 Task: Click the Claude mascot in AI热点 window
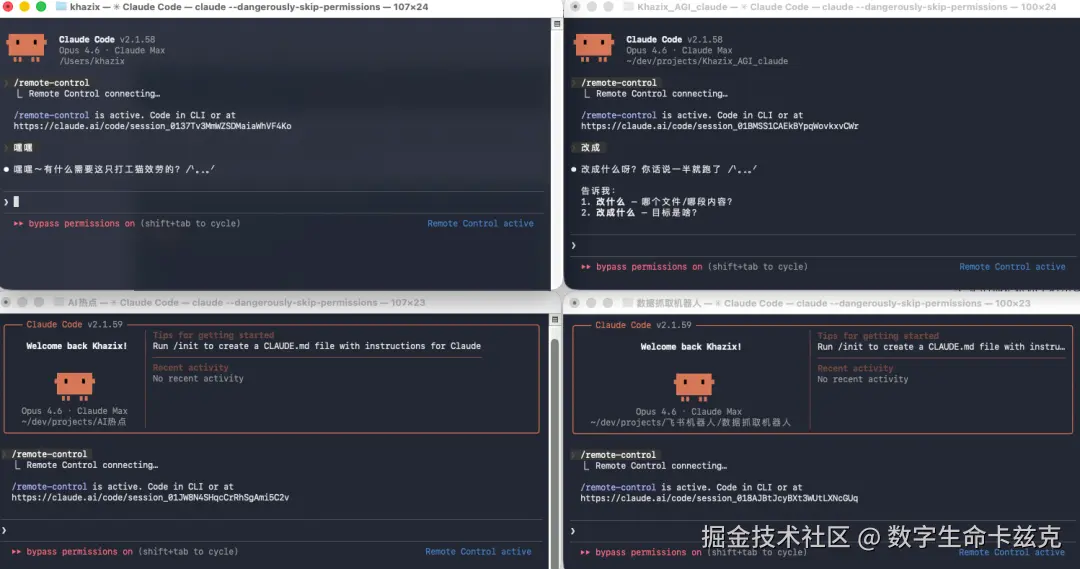74,386
